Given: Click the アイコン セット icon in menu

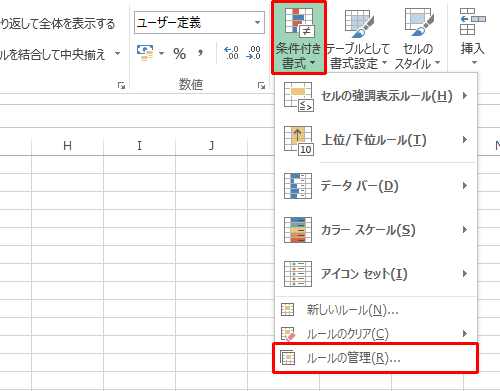Looking at the screenshot, I should tap(298, 274).
